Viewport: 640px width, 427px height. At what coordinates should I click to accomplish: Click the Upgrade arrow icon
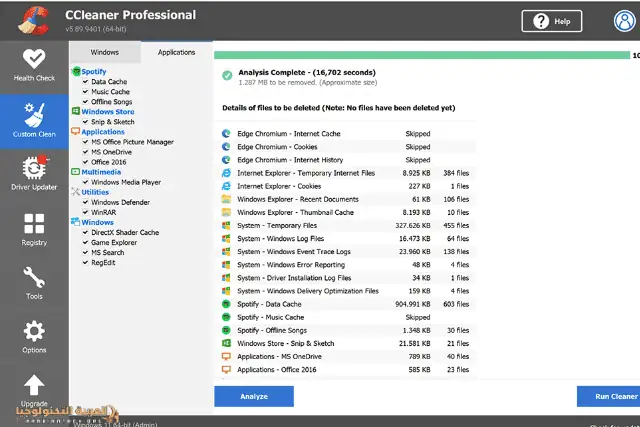pyautogui.click(x=34, y=385)
